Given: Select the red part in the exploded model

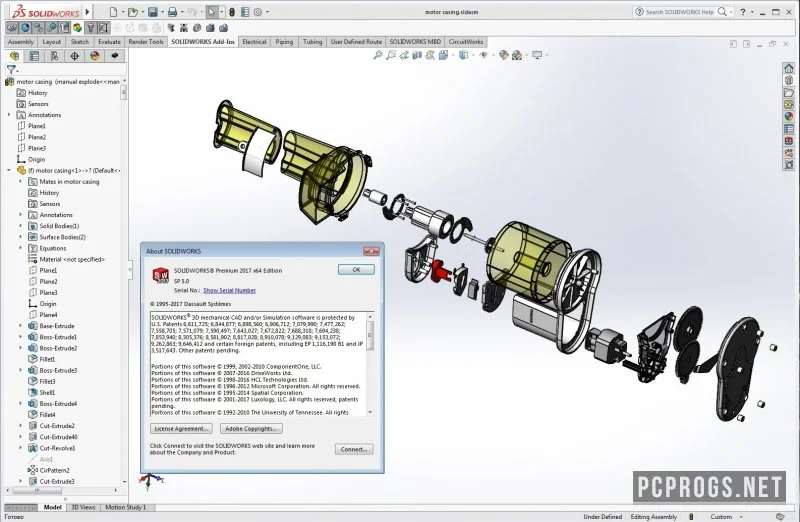Looking at the screenshot, I should pyautogui.click(x=440, y=270).
